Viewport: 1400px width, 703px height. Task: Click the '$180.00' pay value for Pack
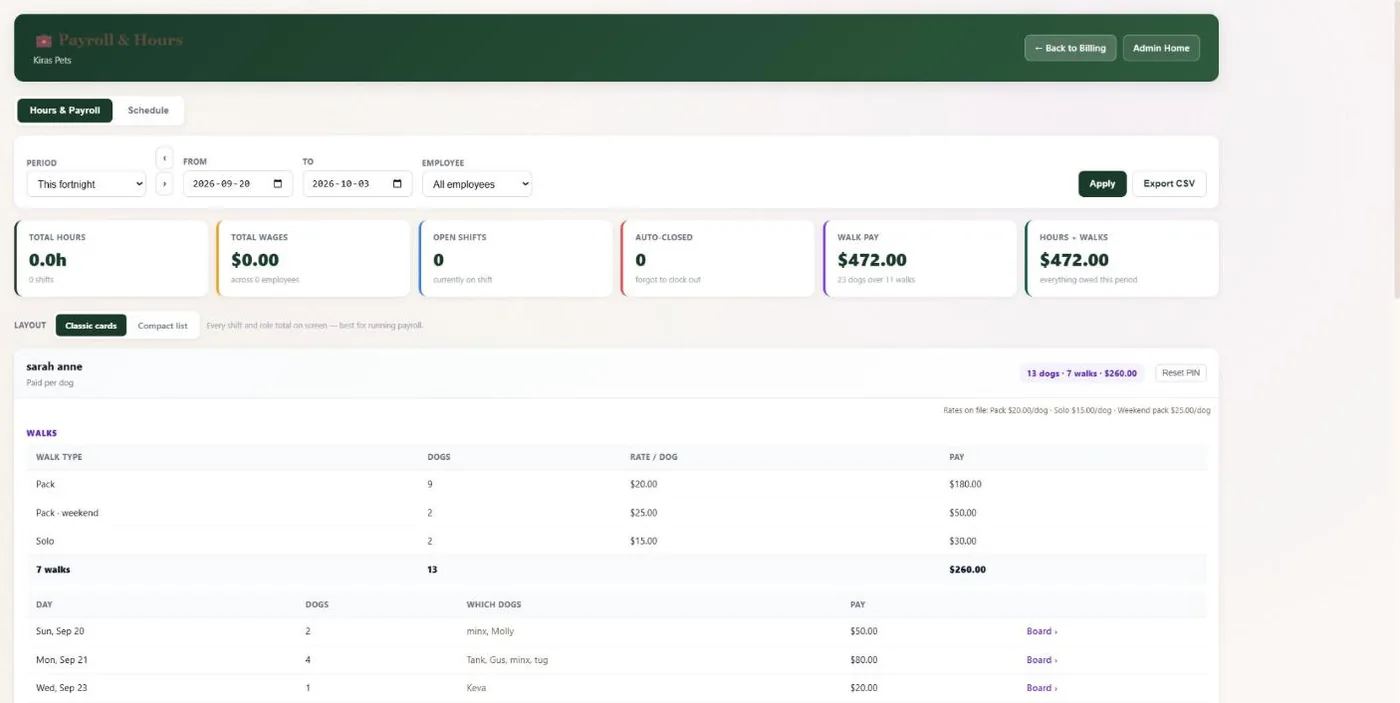(x=965, y=484)
